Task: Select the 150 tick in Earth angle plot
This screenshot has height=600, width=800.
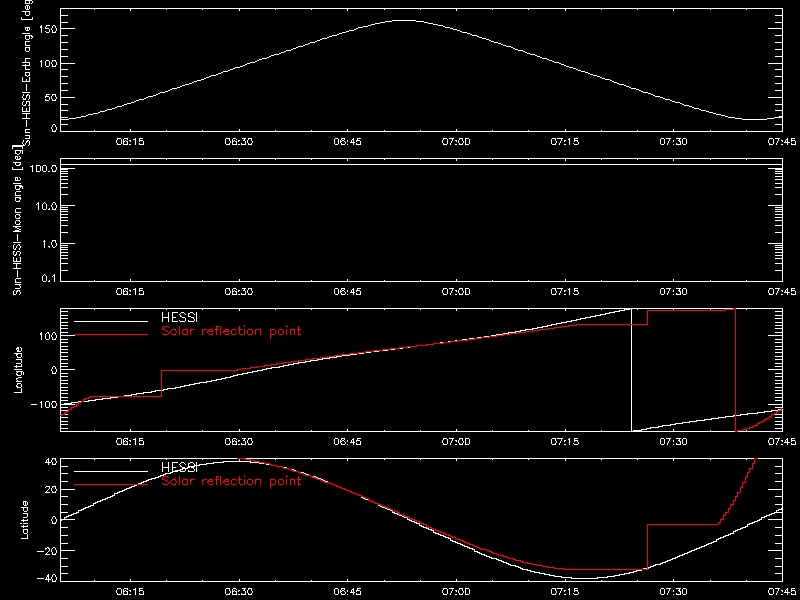Action: [47, 29]
